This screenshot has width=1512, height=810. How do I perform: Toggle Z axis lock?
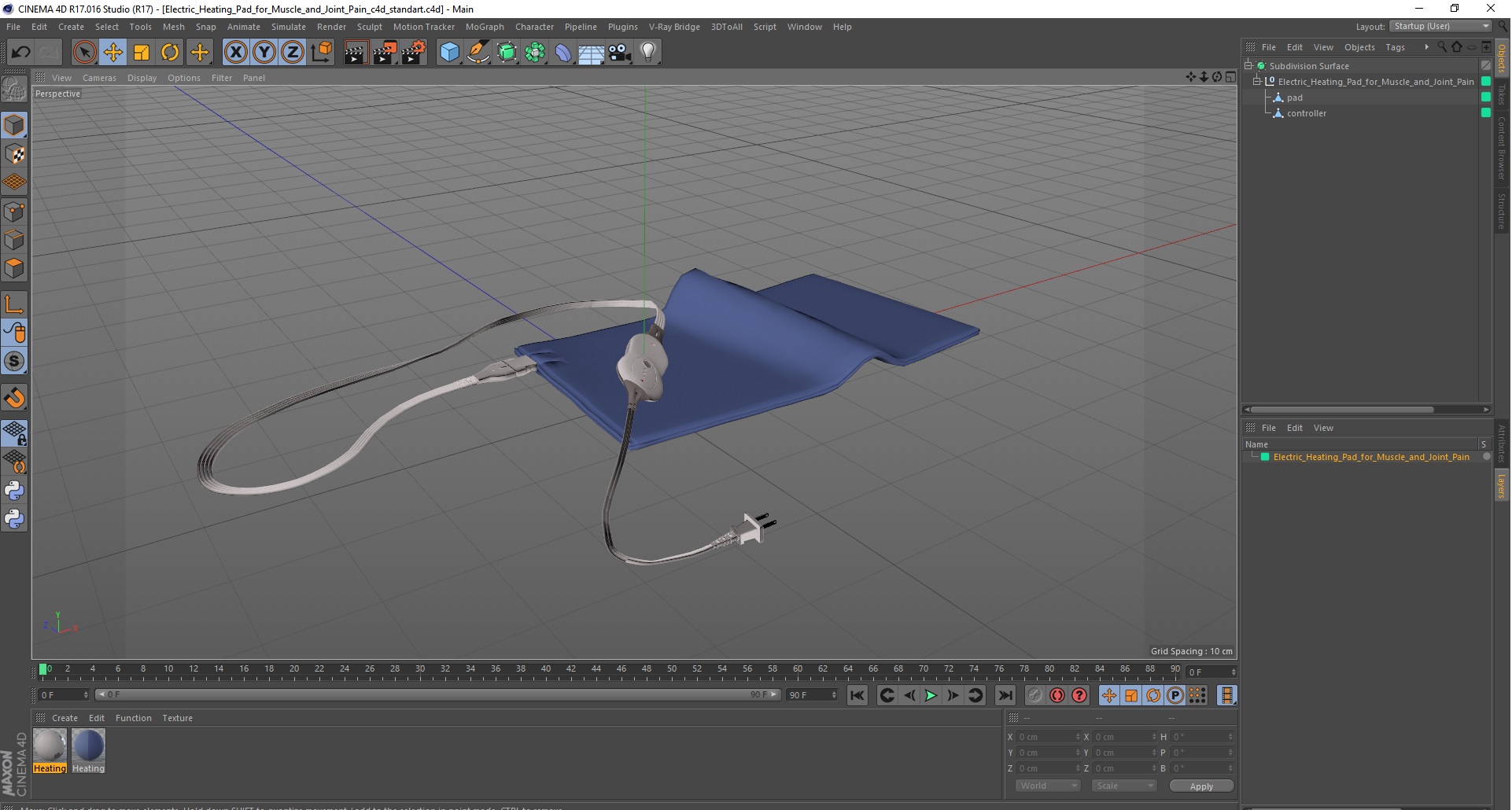pos(293,53)
